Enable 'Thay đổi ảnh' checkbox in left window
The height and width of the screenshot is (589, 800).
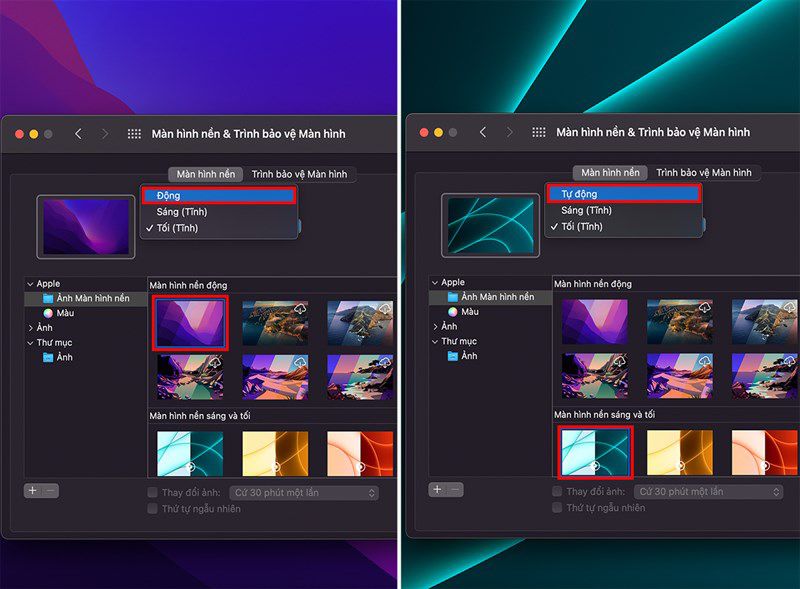coord(152,493)
